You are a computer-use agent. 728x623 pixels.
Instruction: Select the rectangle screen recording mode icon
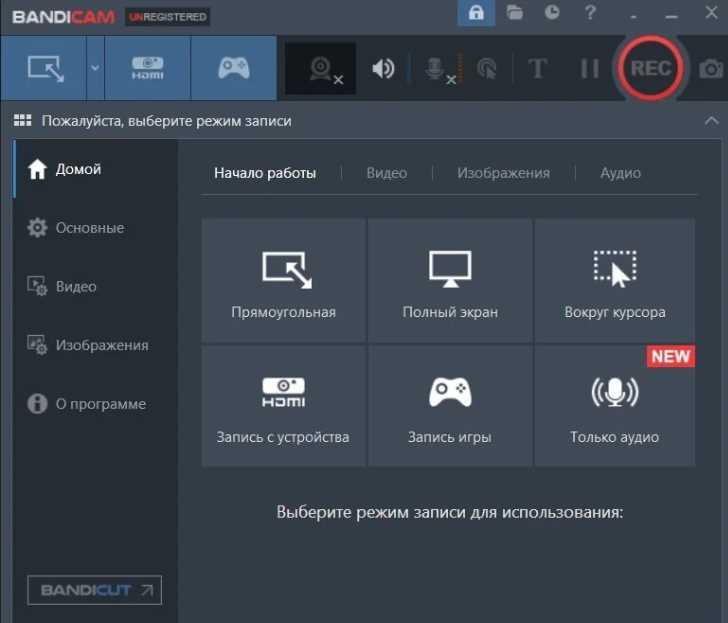pos(44,68)
